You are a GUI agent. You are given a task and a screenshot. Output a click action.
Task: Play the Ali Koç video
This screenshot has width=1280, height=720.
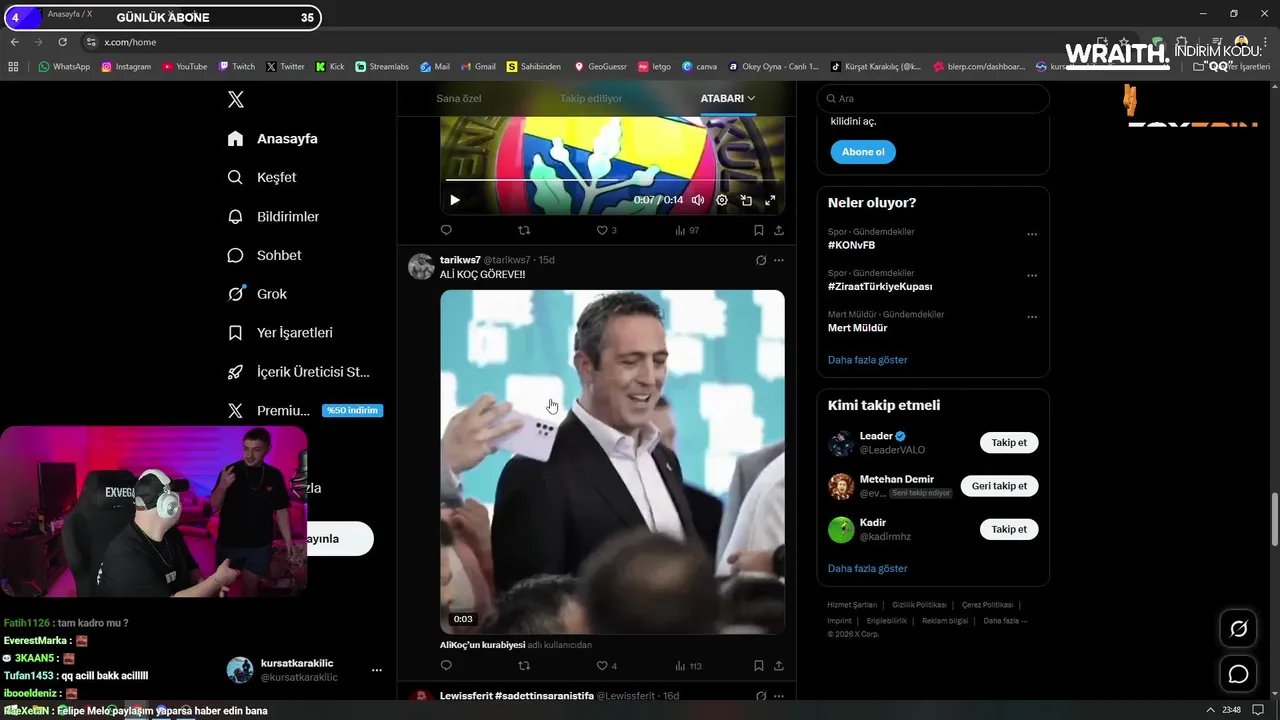(x=612, y=462)
